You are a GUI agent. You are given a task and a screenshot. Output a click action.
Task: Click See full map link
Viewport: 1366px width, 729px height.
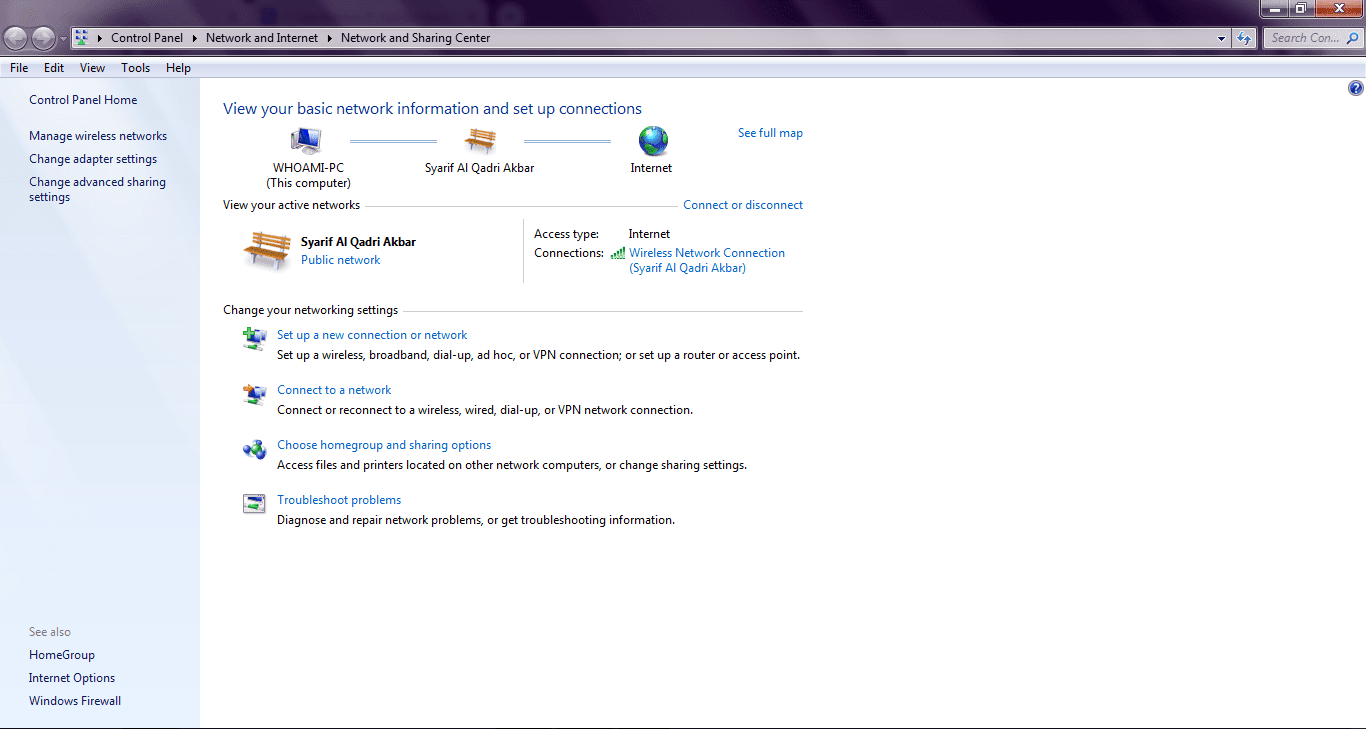[770, 133]
